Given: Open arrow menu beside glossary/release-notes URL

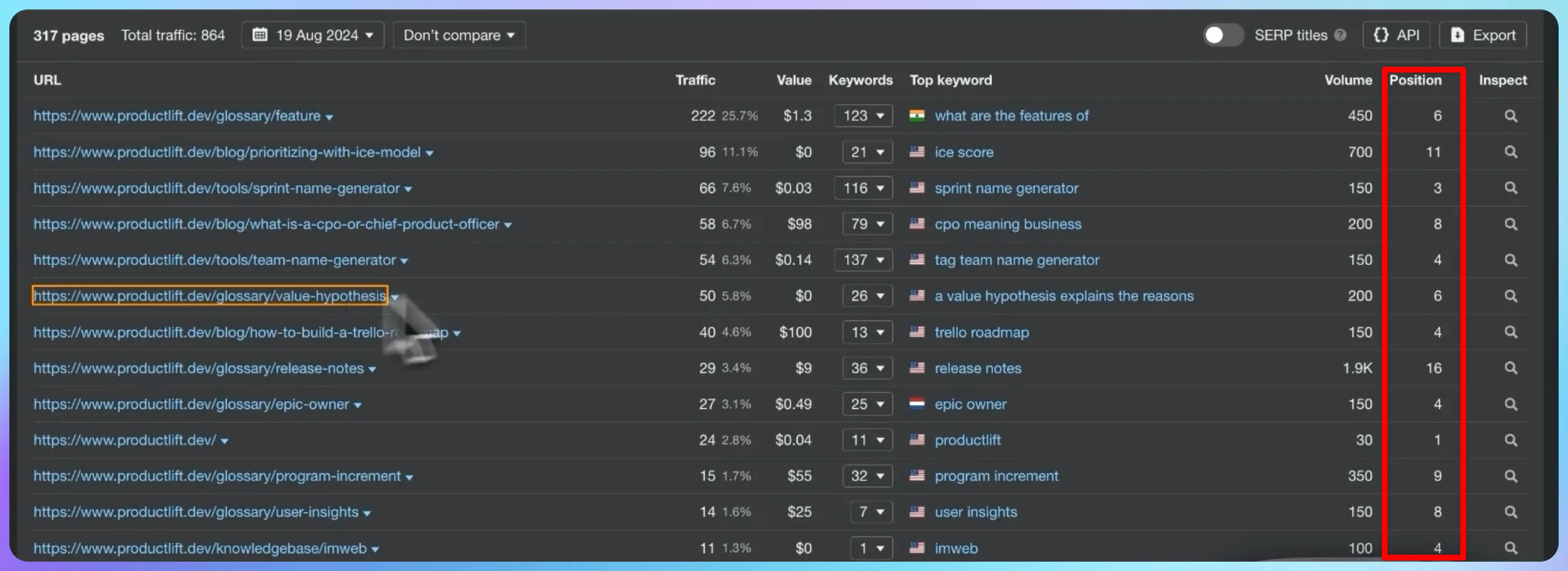Looking at the screenshot, I should click(x=372, y=370).
